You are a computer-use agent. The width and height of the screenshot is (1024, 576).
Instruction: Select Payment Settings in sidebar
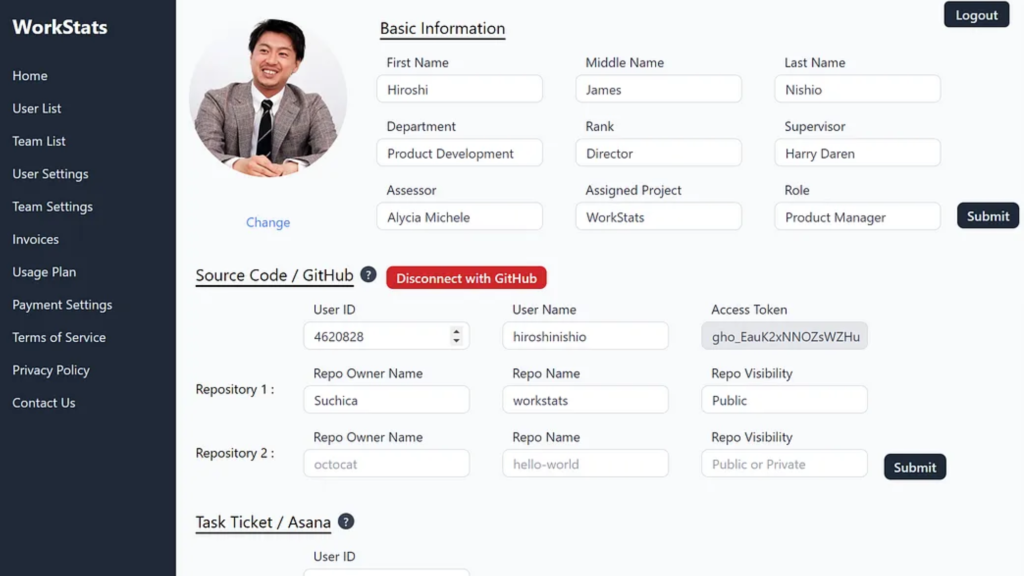(x=62, y=305)
